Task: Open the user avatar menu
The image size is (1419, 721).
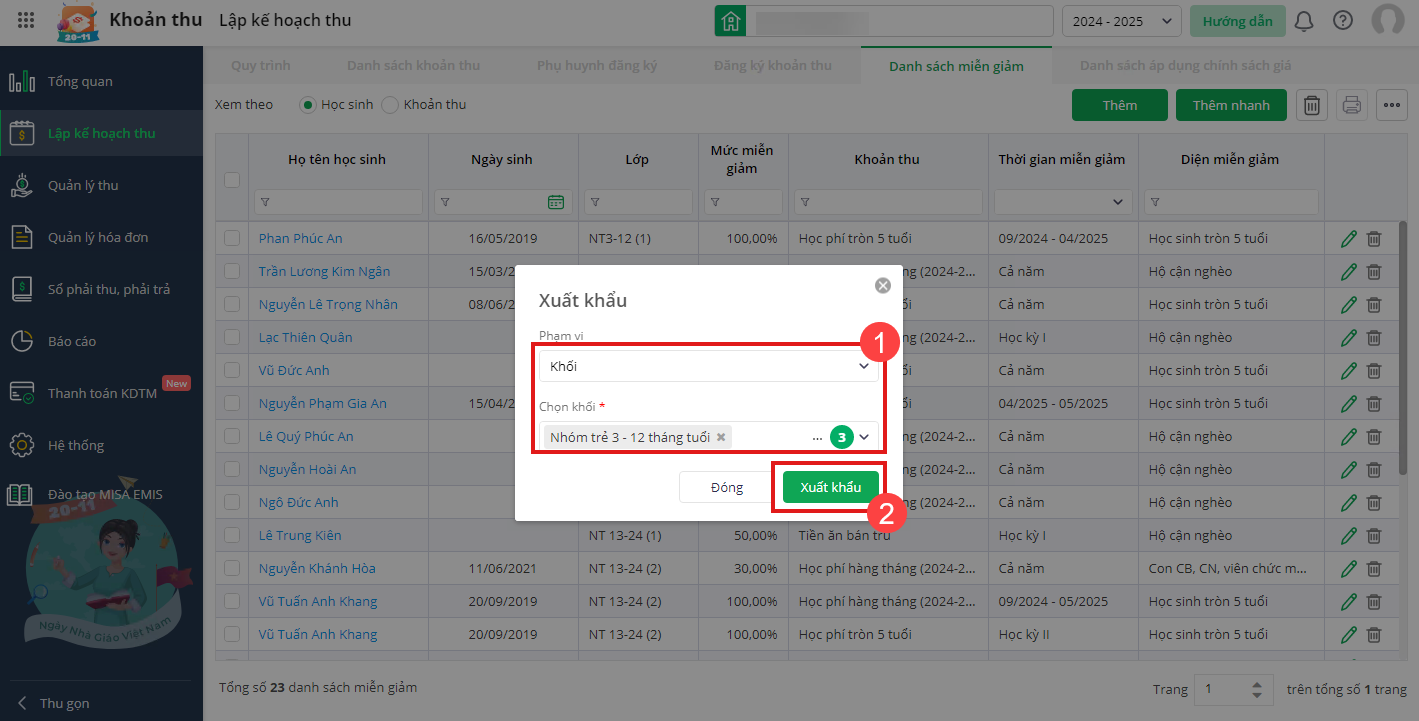Action: 1388,21
